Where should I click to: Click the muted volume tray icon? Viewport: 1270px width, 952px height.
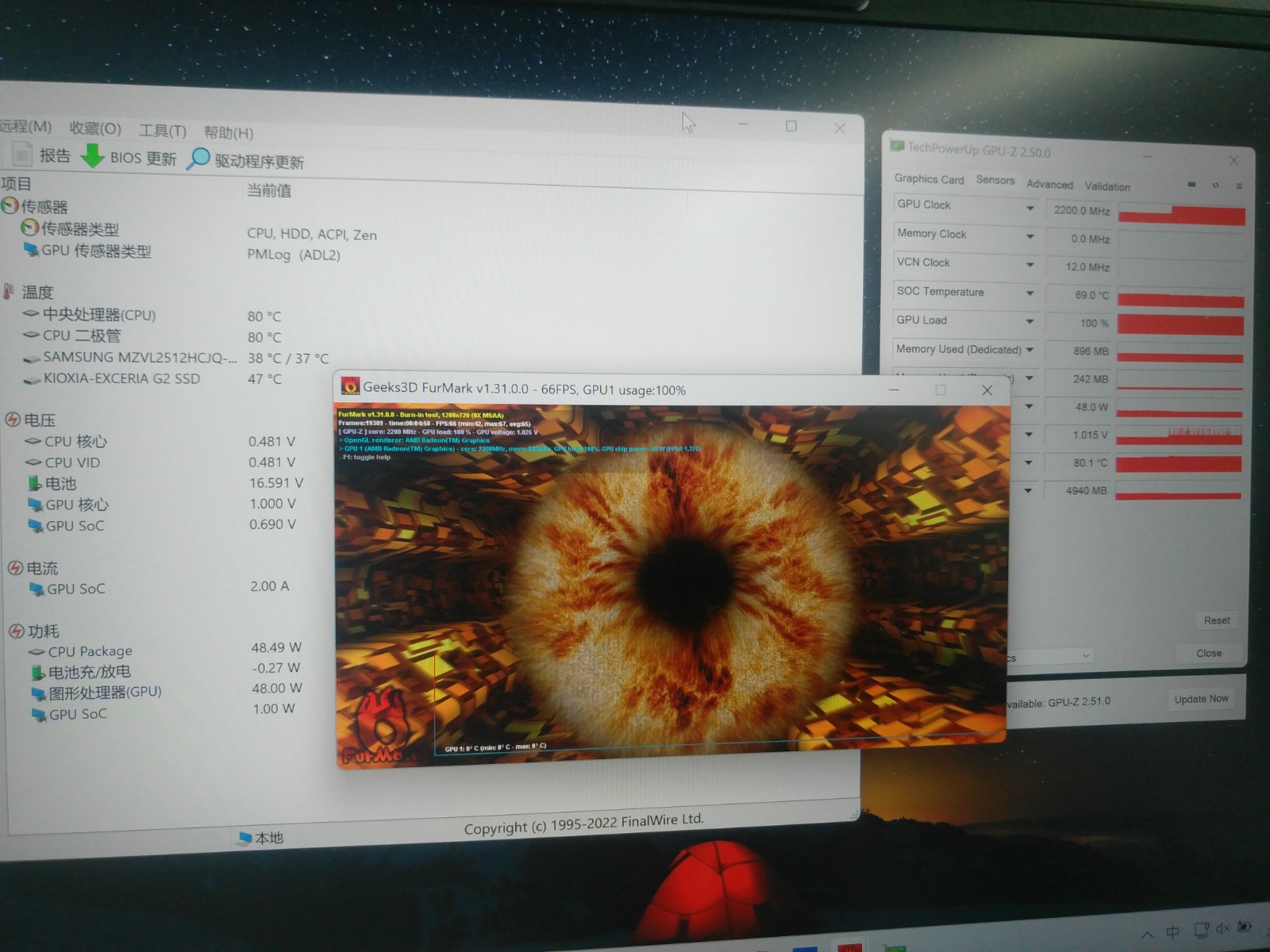pyautogui.click(x=1223, y=928)
